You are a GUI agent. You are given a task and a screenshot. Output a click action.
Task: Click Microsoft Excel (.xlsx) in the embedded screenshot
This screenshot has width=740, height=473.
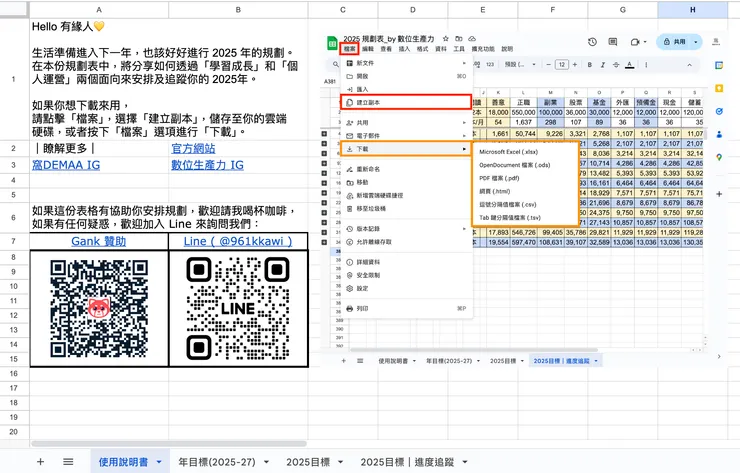coord(508,152)
